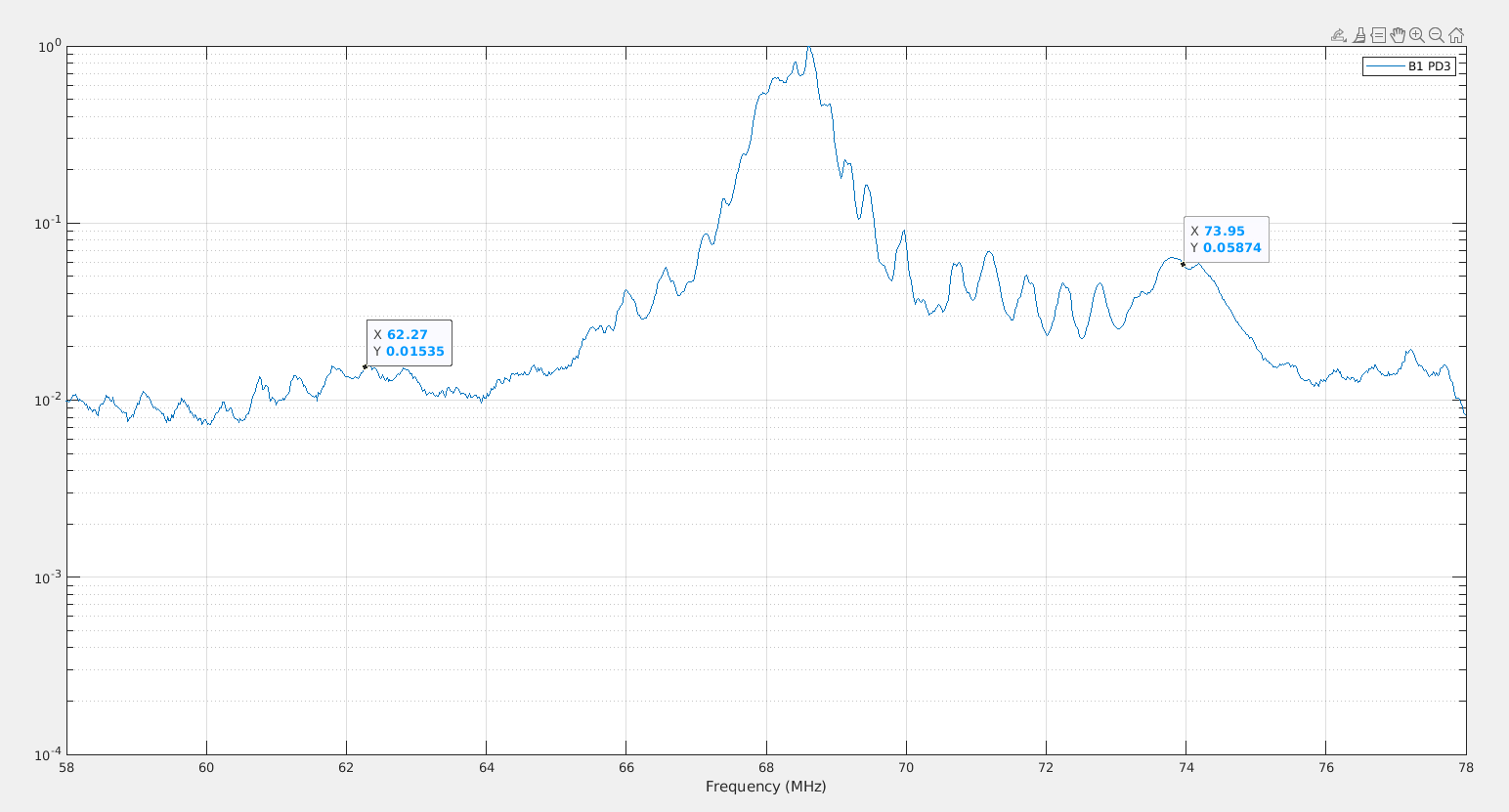Click the Y 0.01535 value in data tip
Screen dimensions: 1509x812
click(415, 352)
